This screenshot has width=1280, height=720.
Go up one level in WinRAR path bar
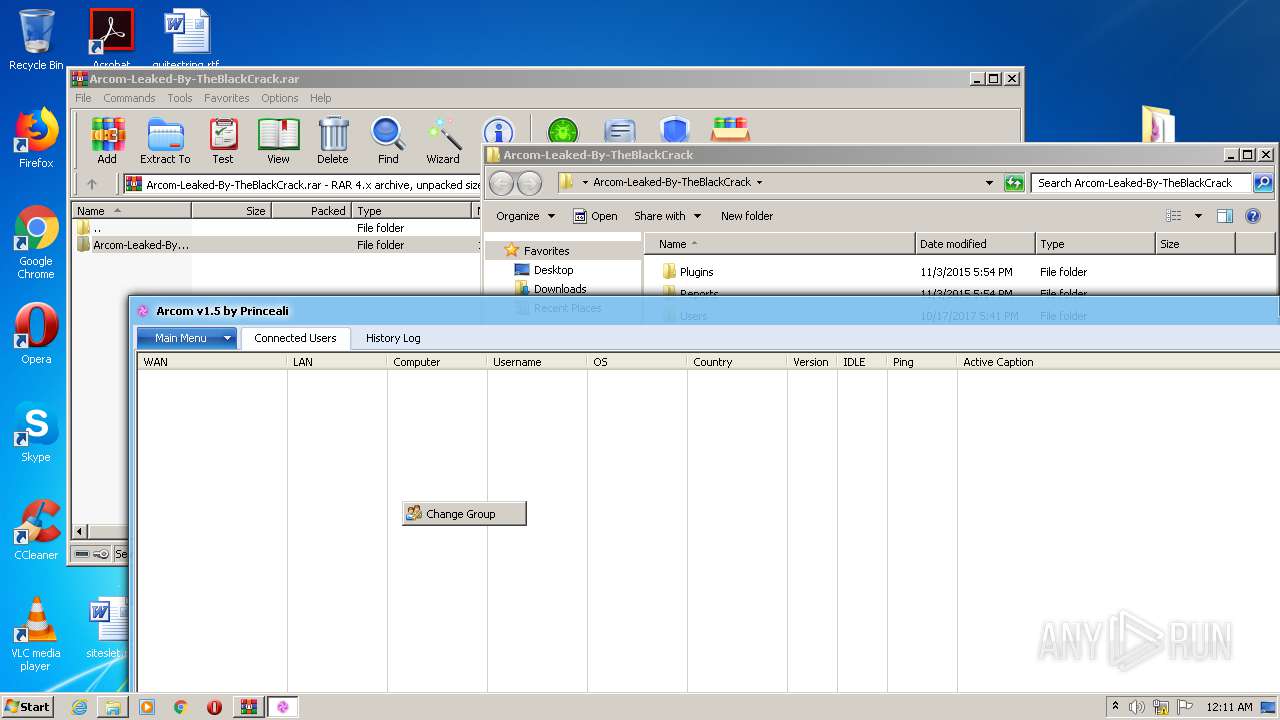point(92,184)
